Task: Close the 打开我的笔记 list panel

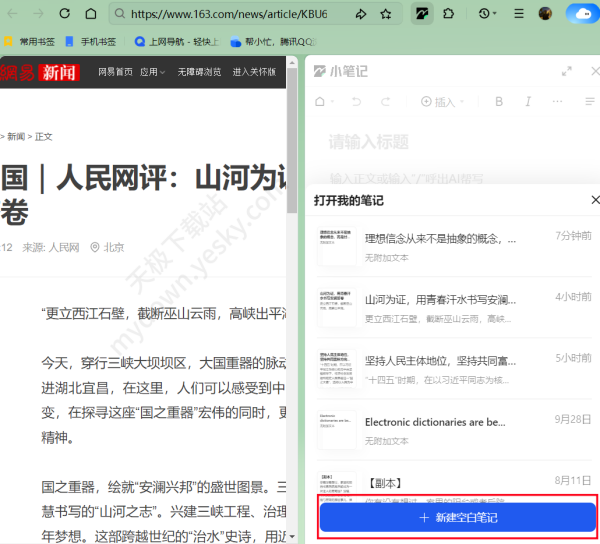Action: (594, 200)
